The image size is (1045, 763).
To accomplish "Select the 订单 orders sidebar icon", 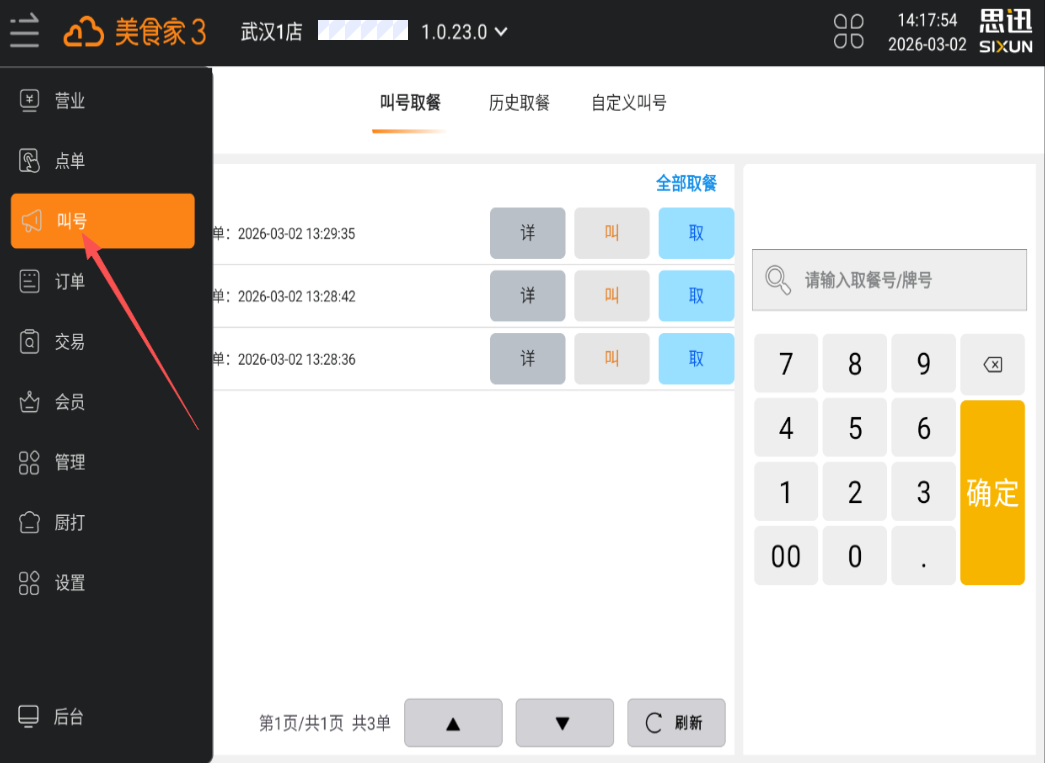I will pyautogui.click(x=31, y=282).
